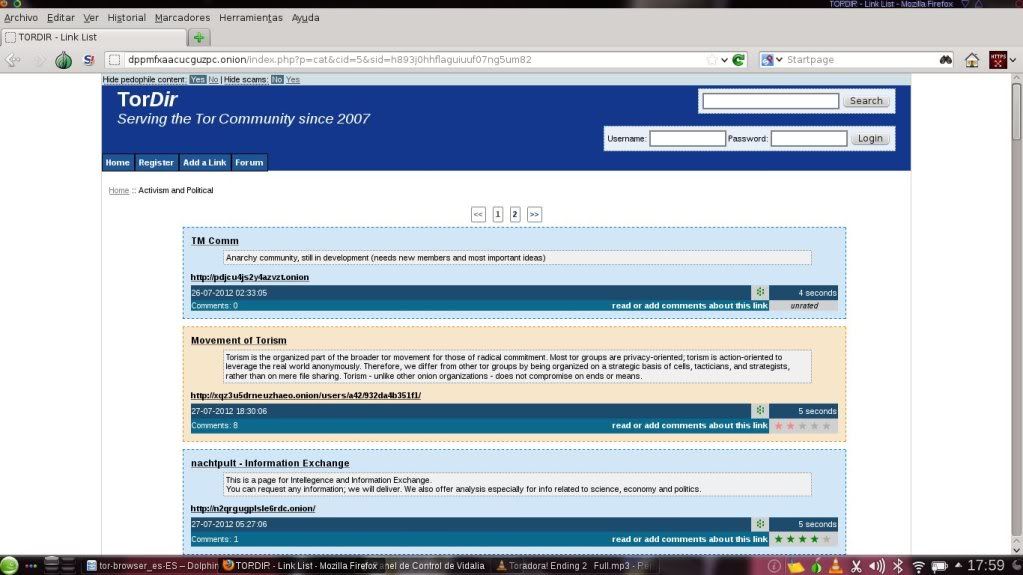
Task: Click the green status icon in nachtpult row
Action: coord(760,523)
